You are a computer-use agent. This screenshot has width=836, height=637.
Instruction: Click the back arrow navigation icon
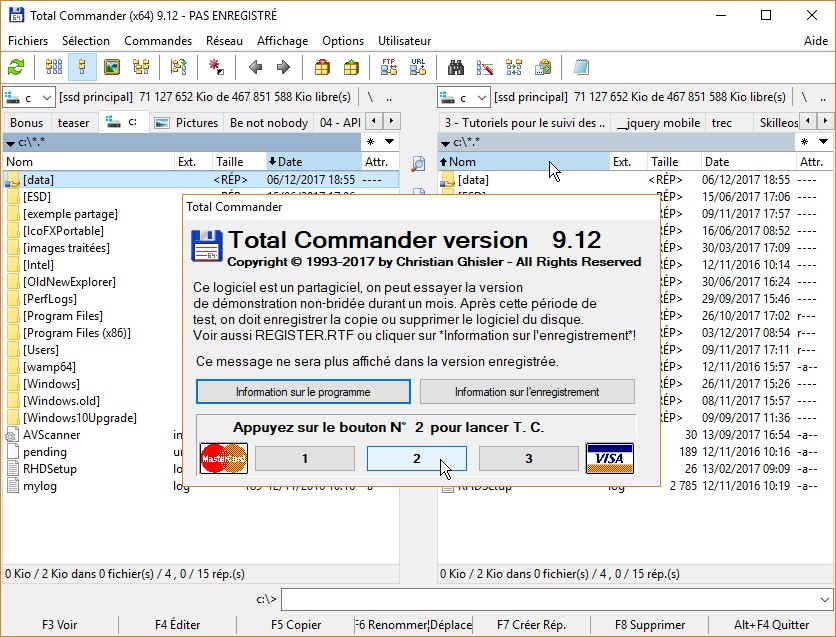click(256, 68)
